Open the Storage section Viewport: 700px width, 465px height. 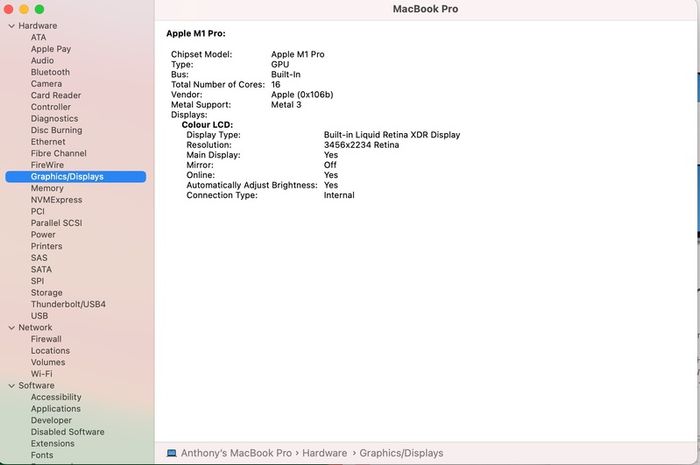point(47,293)
